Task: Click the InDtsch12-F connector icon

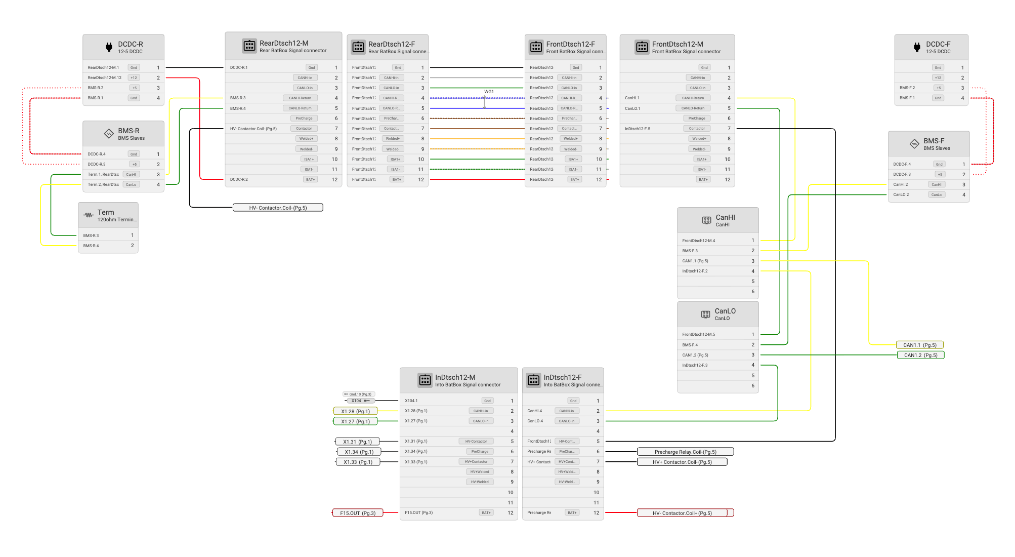Action: (533, 380)
